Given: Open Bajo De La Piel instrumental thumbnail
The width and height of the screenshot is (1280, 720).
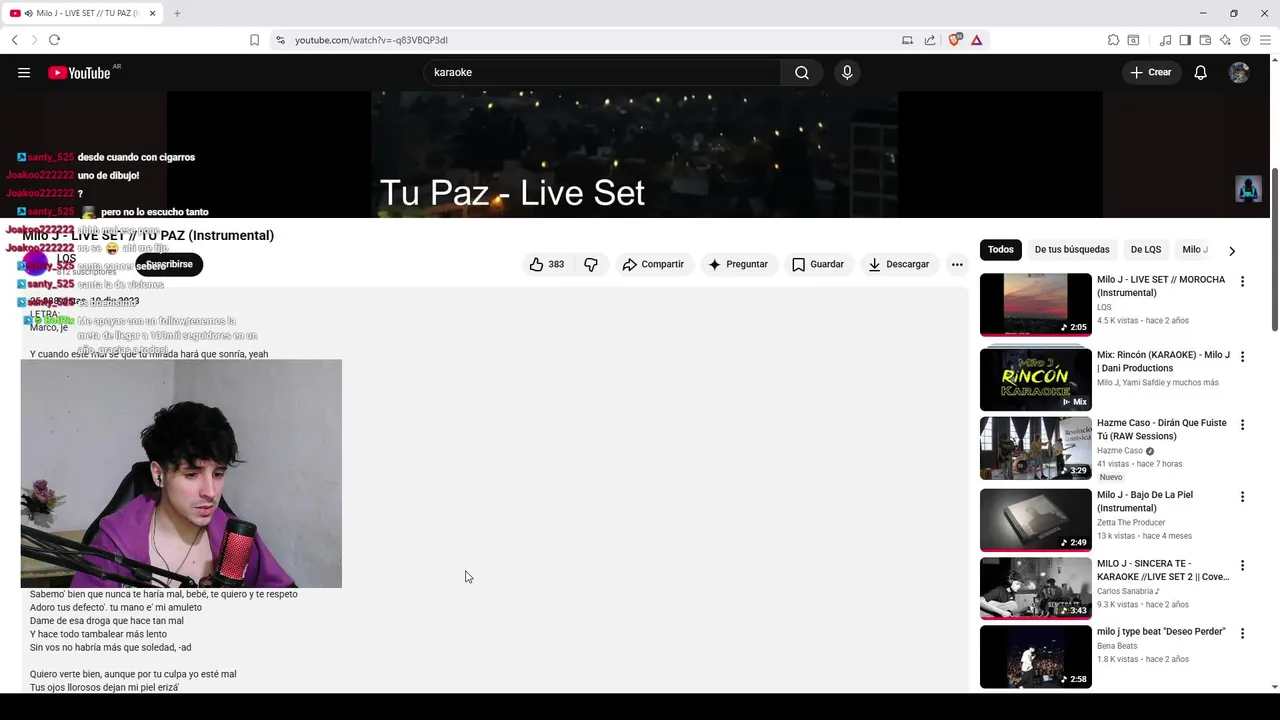Looking at the screenshot, I should point(1036,520).
